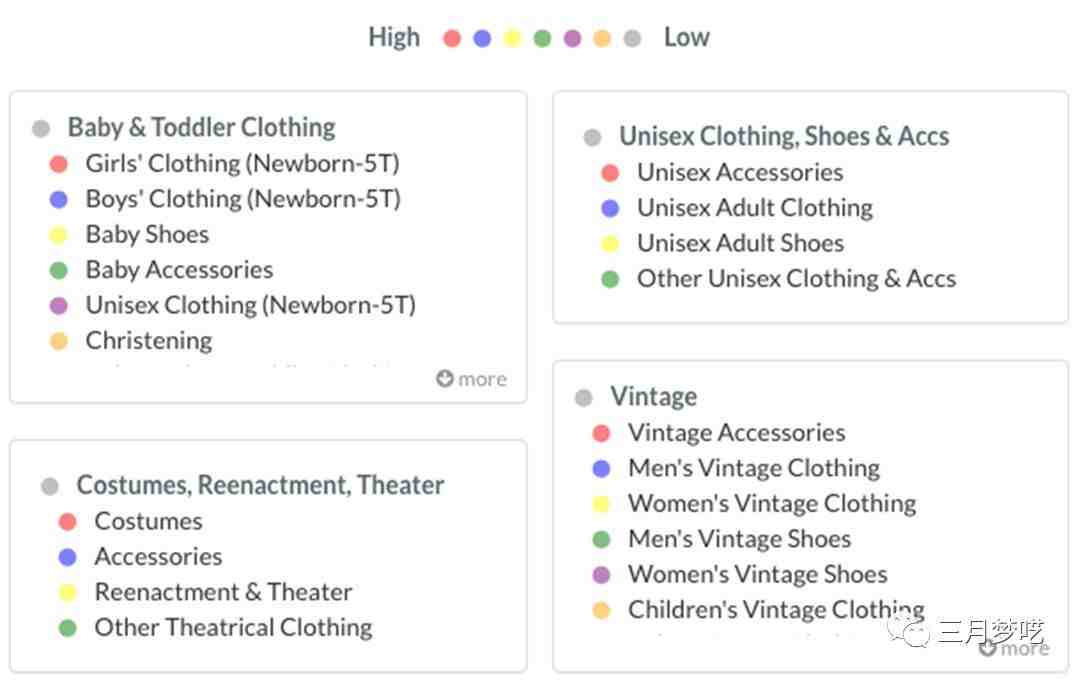
Task: Click the red dot beside Unisex Accessories
Action: [x=610, y=172]
